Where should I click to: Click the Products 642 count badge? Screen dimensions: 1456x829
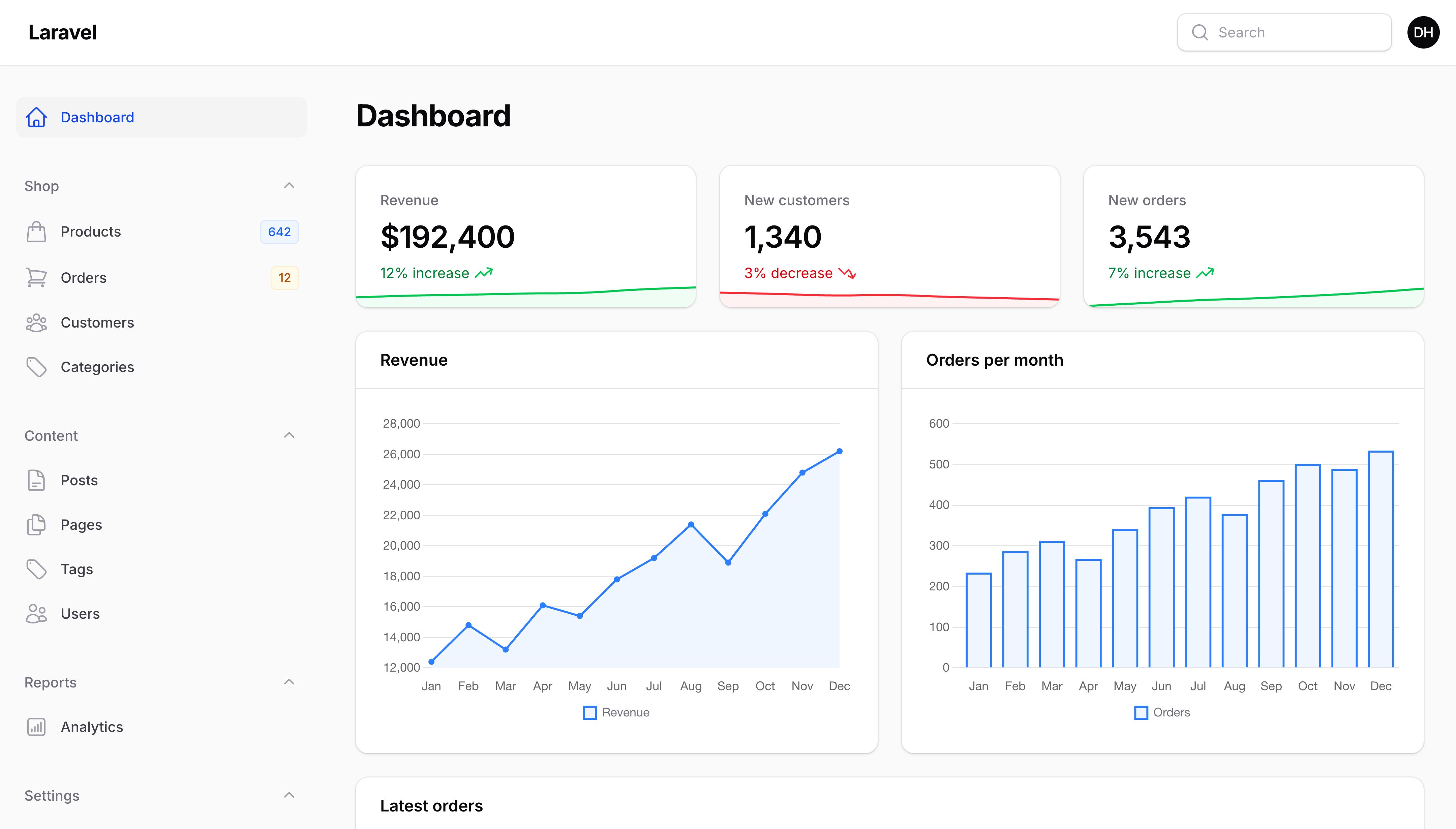click(280, 232)
